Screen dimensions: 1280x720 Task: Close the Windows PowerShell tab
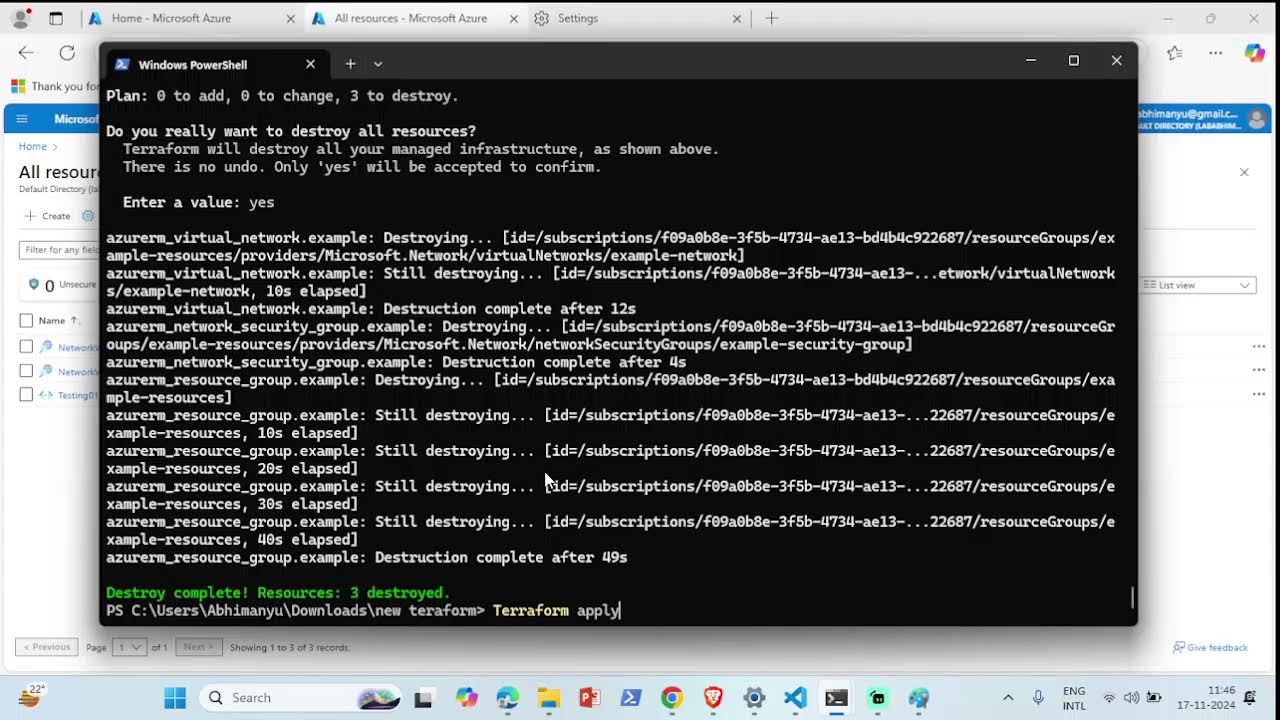tap(310, 64)
